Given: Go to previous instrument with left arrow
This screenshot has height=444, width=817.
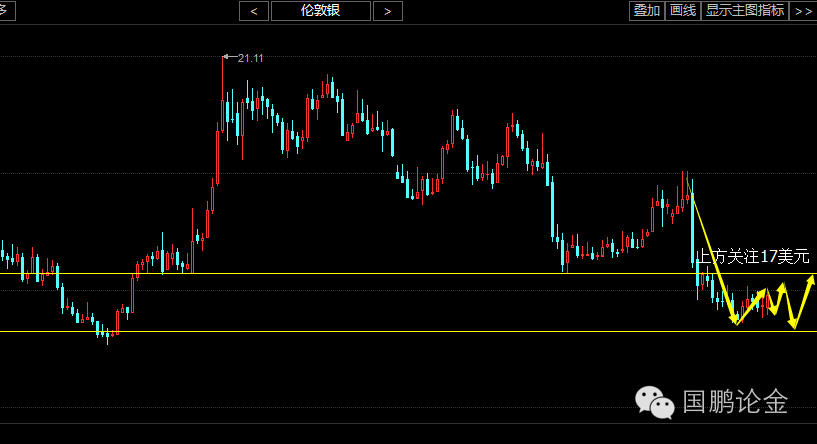Looking at the screenshot, I should (x=254, y=11).
